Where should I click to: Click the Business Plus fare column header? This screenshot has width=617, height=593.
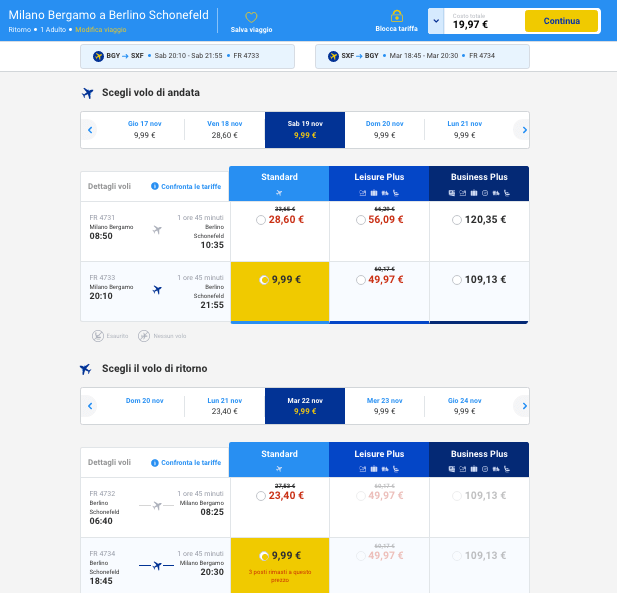(x=479, y=183)
